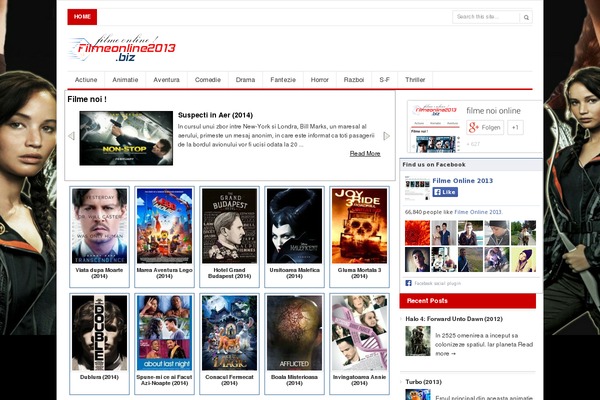Viewport: 600px width, 400px height.
Task: Click the HOME button
Action: click(82, 17)
